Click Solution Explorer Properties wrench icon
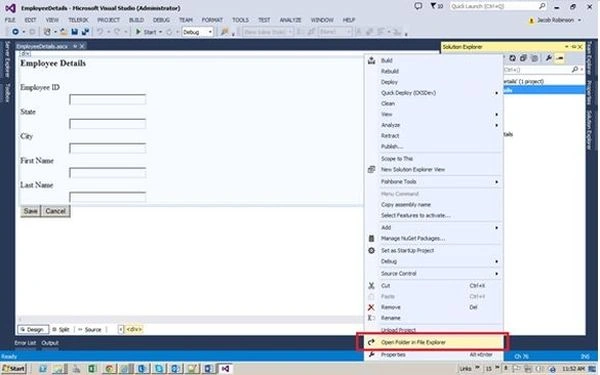 548,58
